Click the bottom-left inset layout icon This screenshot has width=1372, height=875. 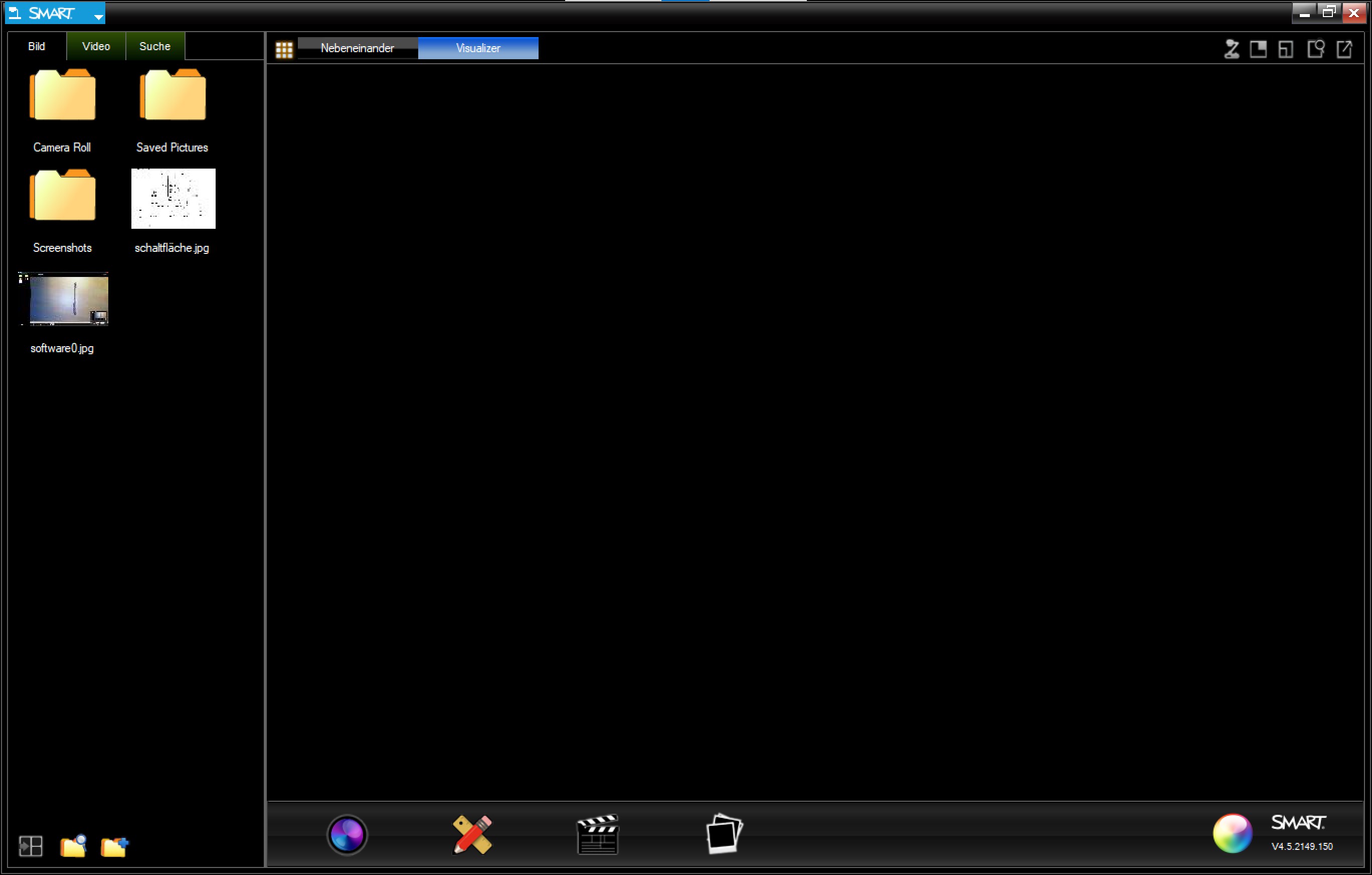[1286, 49]
